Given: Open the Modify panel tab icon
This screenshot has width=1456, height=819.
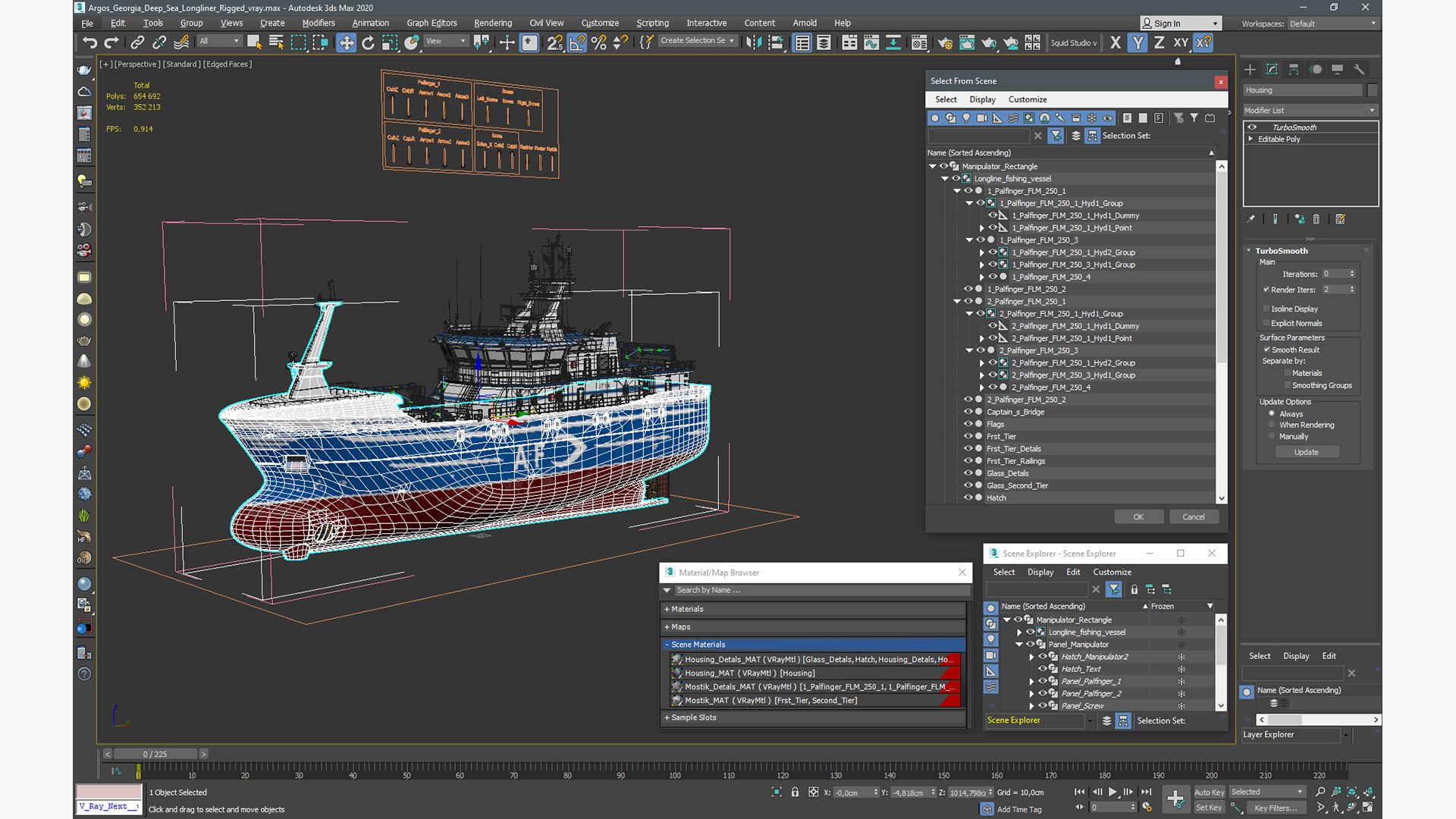Looking at the screenshot, I should tap(1272, 69).
